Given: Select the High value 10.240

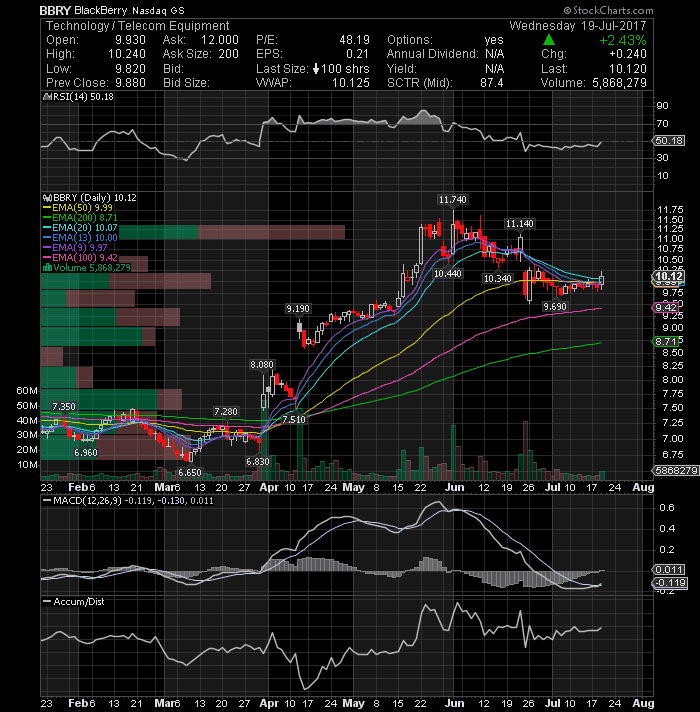Looking at the screenshot, I should tap(127, 54).
